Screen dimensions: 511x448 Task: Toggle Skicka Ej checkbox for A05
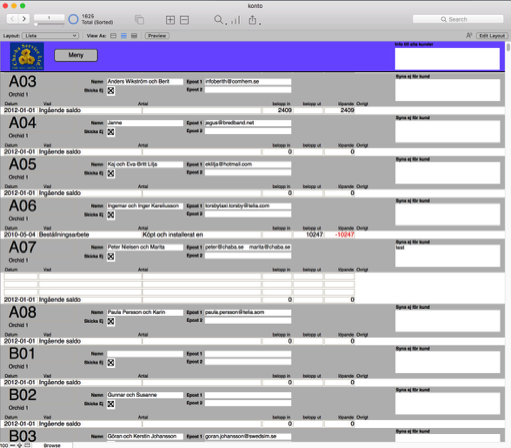[x=111, y=173]
